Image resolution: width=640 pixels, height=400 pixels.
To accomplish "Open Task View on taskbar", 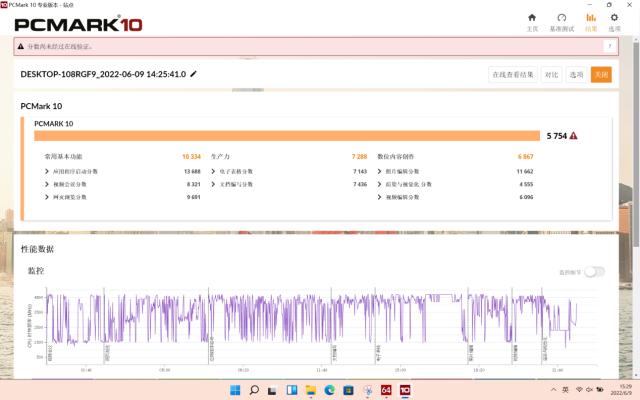I will tap(272, 390).
